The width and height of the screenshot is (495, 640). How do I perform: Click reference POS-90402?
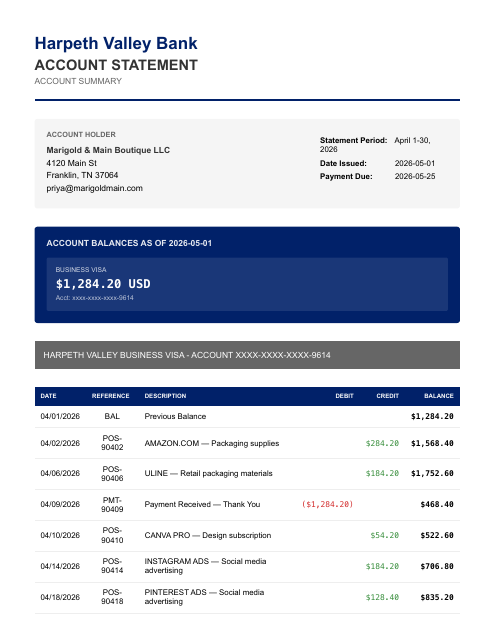[x=112, y=442]
